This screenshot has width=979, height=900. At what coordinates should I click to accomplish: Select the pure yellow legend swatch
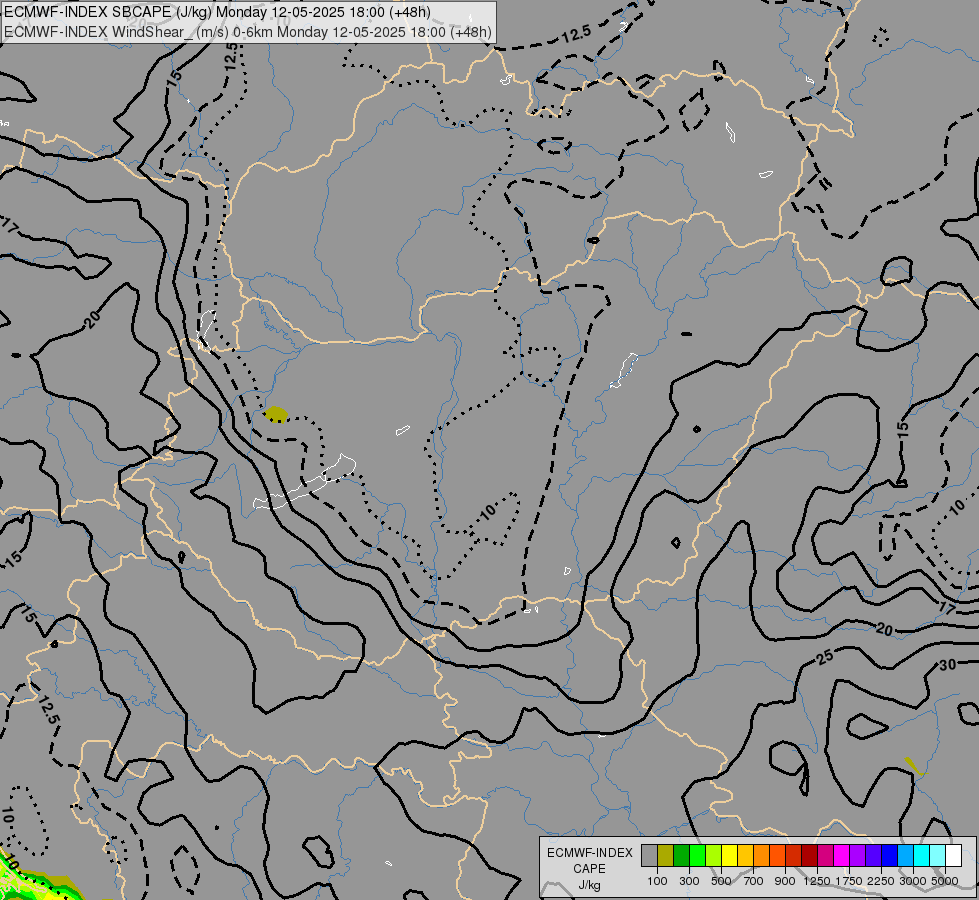729,856
